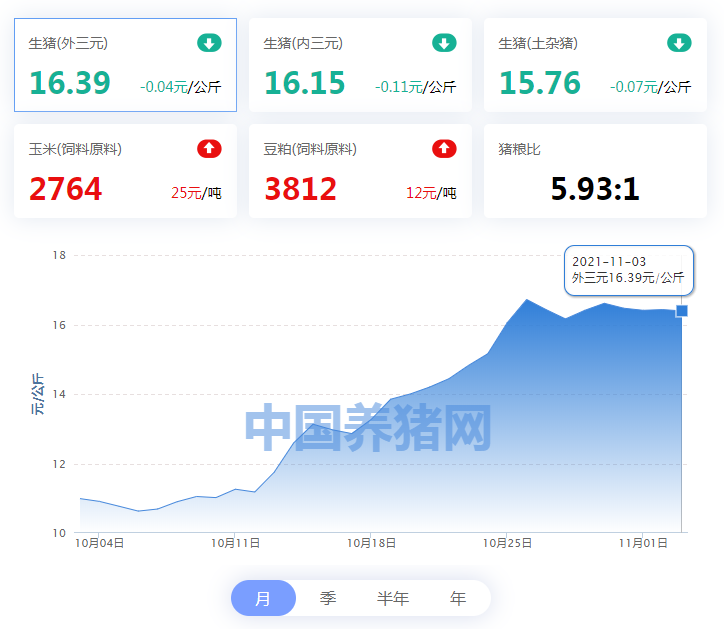Click the 2021-11-03 price tooltip
Viewport: 724px width, 629px height.
[x=628, y=270]
